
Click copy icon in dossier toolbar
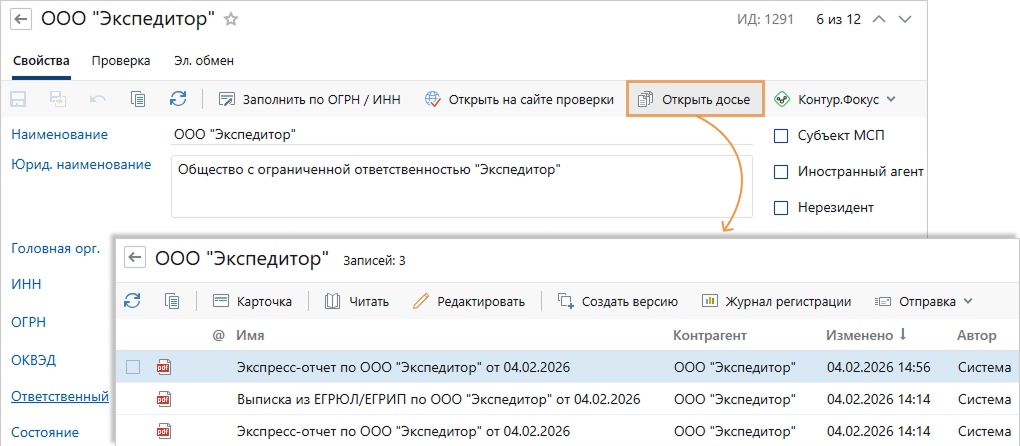pyautogui.click(x=171, y=301)
